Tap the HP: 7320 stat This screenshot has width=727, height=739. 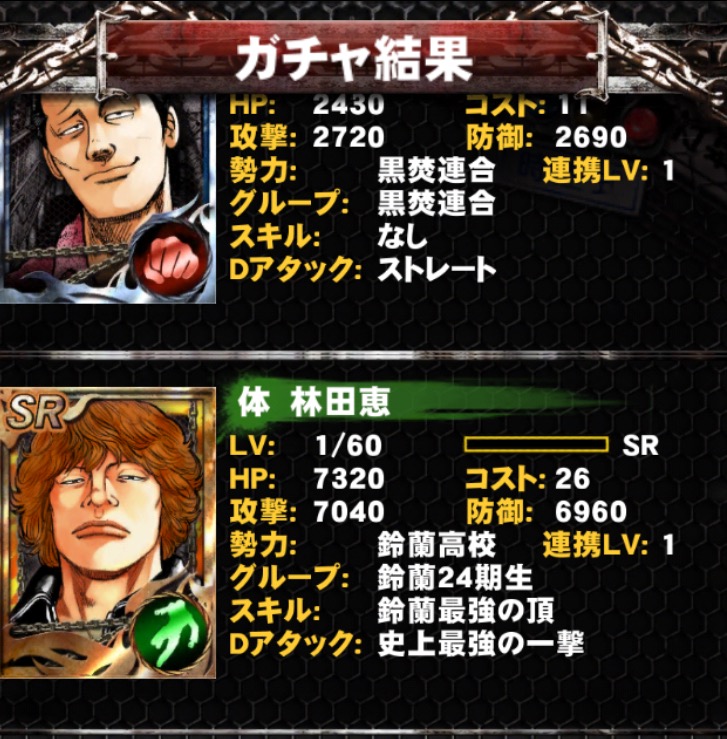tap(307, 479)
